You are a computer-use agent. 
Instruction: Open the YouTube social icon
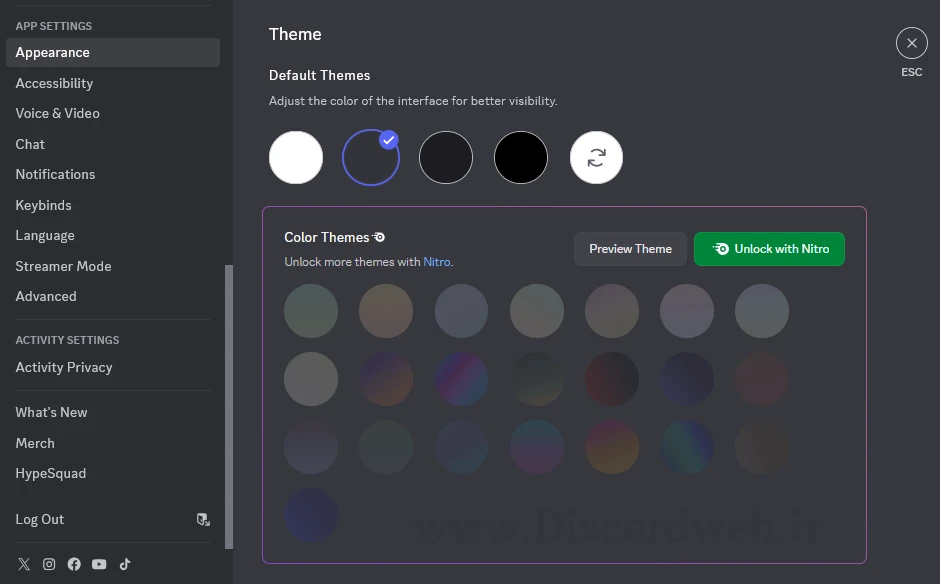point(100,564)
